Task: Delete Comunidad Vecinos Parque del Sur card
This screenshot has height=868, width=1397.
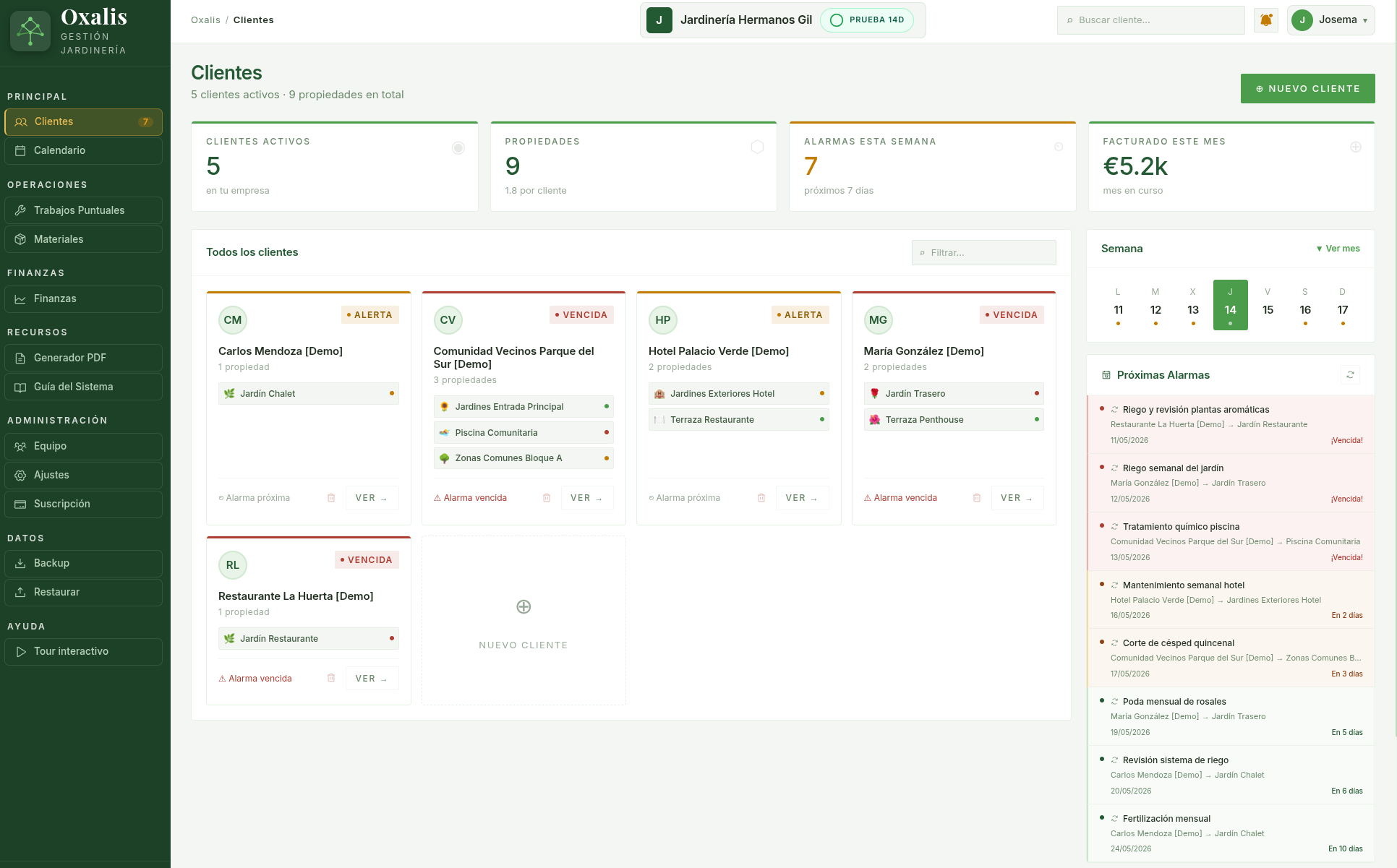Action: 547,498
